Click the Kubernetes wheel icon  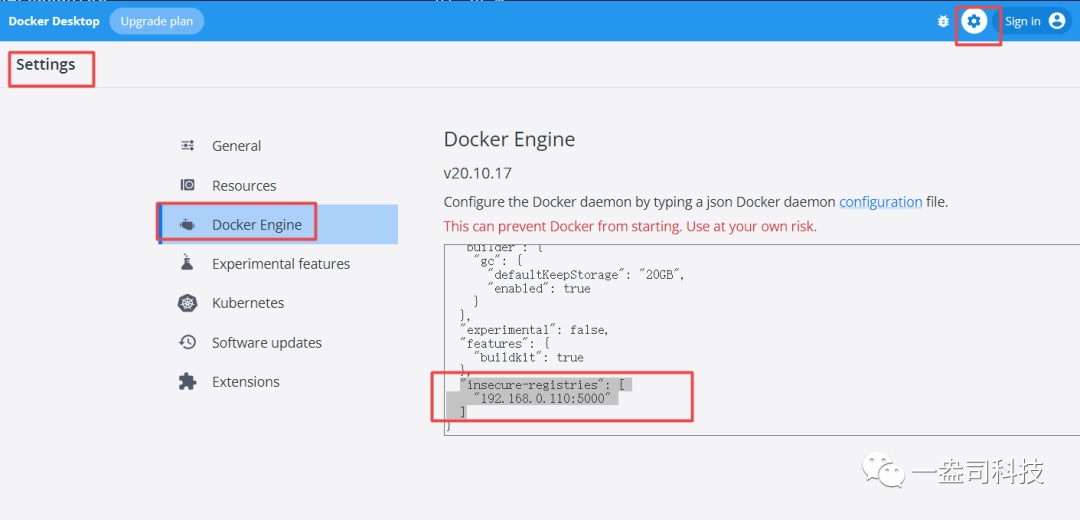(187, 303)
